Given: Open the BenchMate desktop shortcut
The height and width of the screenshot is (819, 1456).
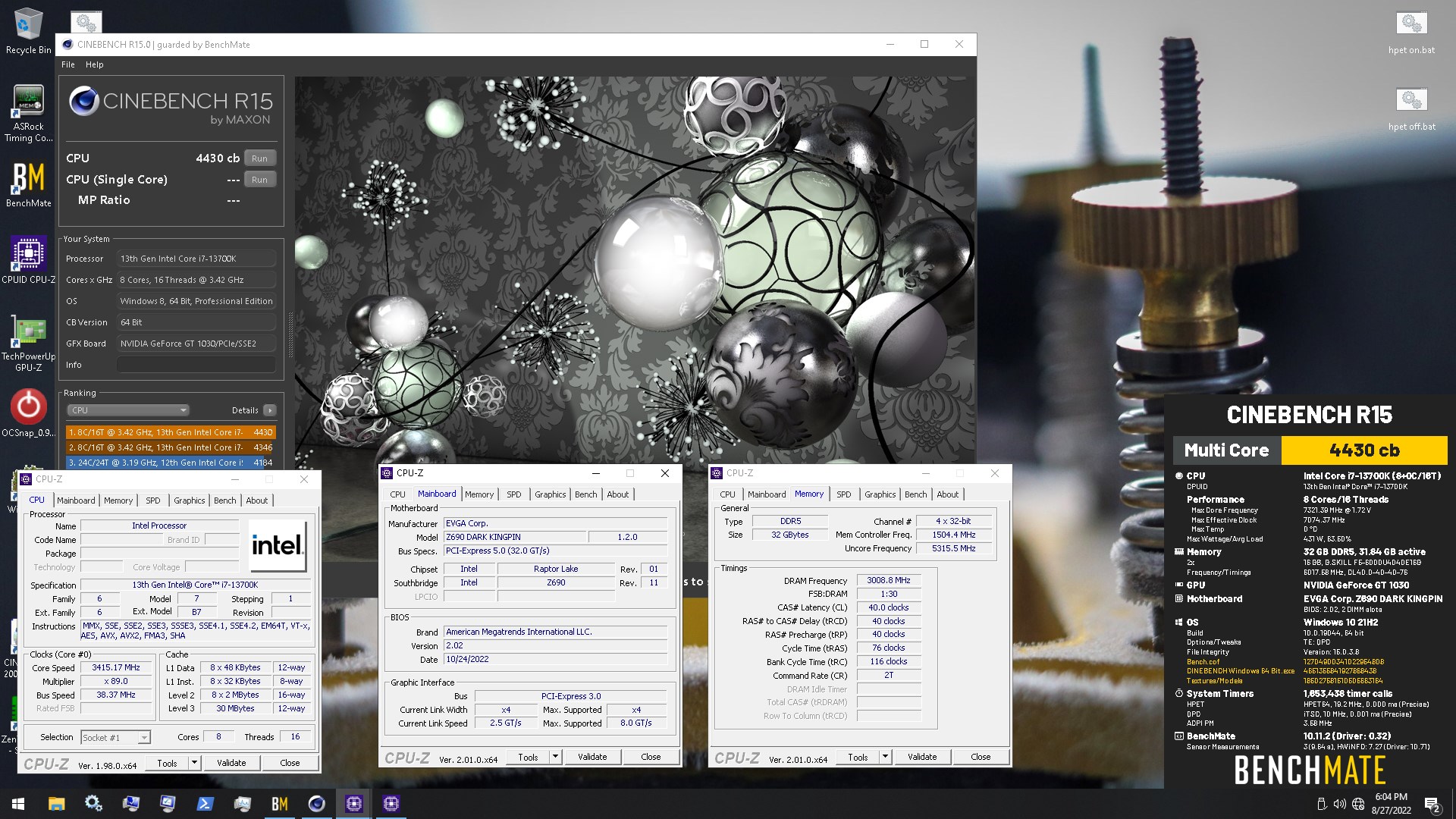Looking at the screenshot, I should coord(28,184).
